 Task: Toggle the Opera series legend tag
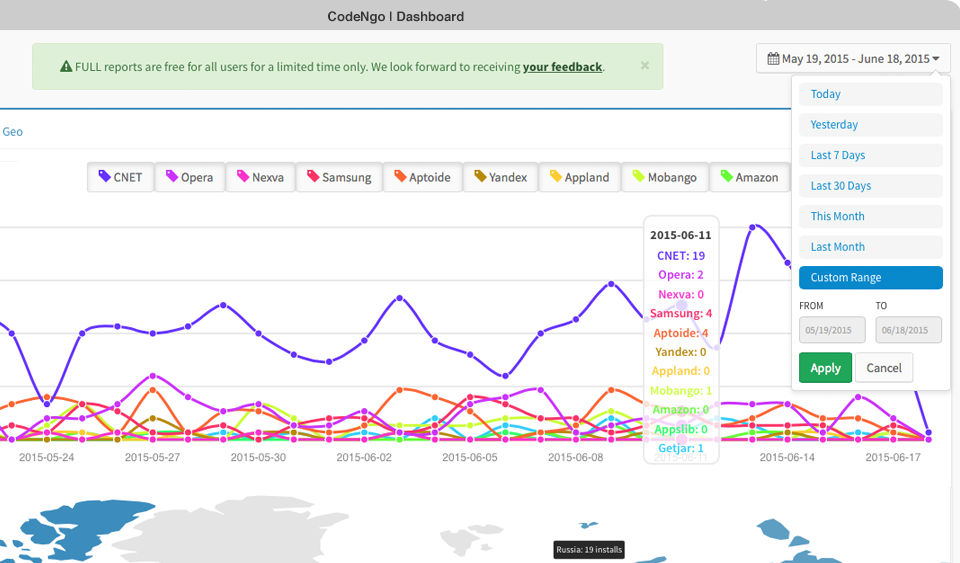point(190,177)
